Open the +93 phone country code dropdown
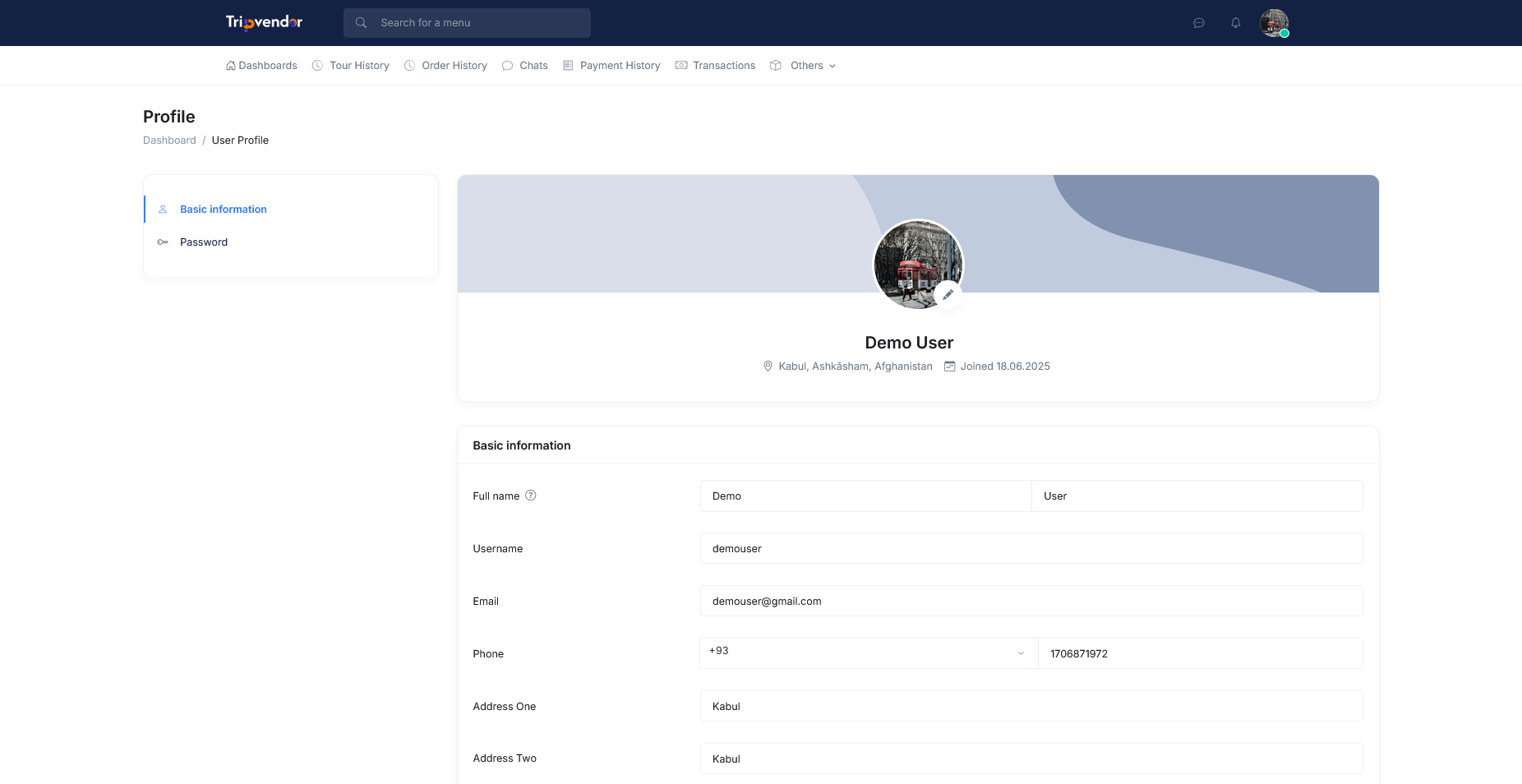 pos(869,653)
